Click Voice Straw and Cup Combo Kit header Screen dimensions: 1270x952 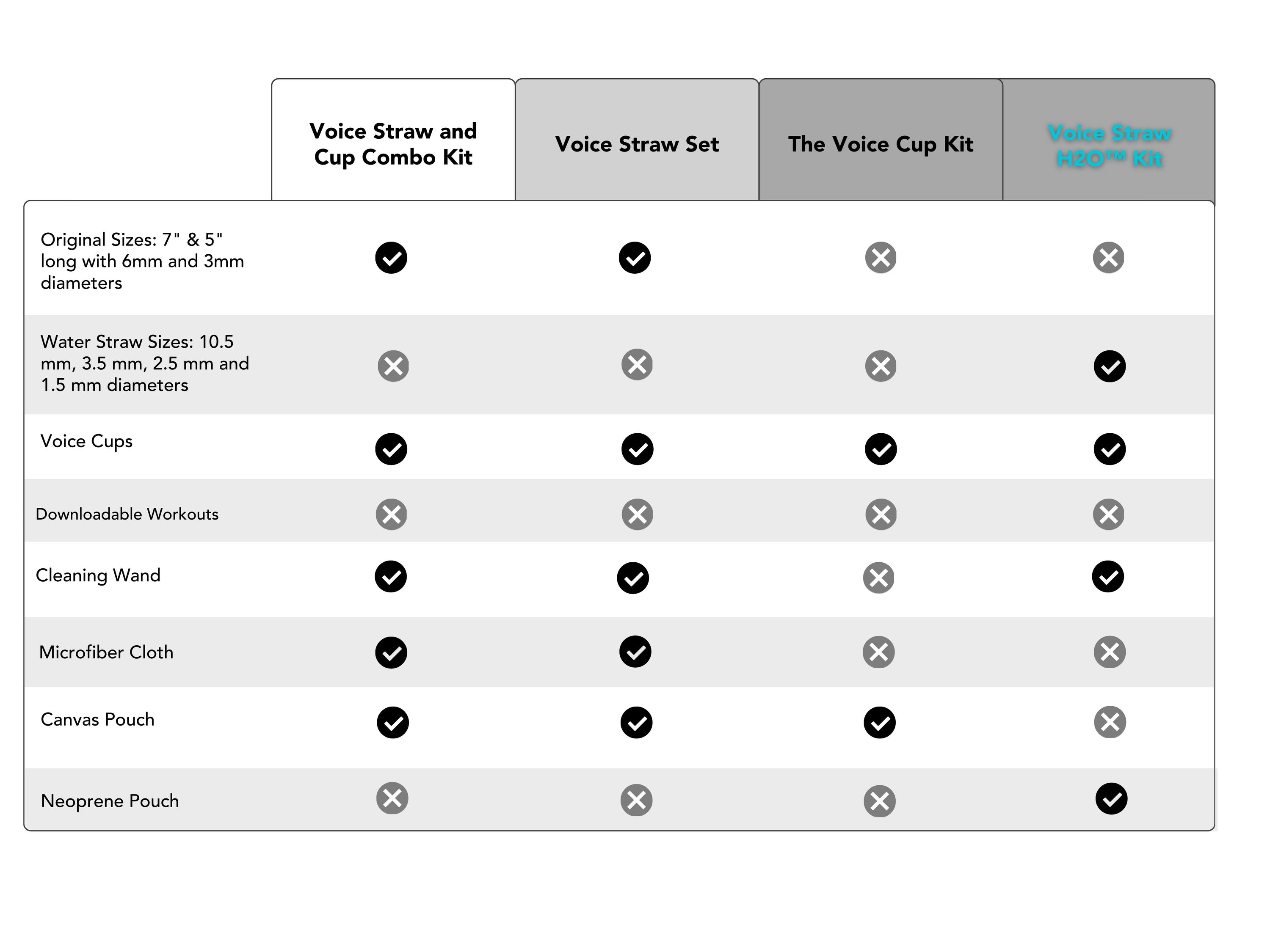(x=393, y=143)
